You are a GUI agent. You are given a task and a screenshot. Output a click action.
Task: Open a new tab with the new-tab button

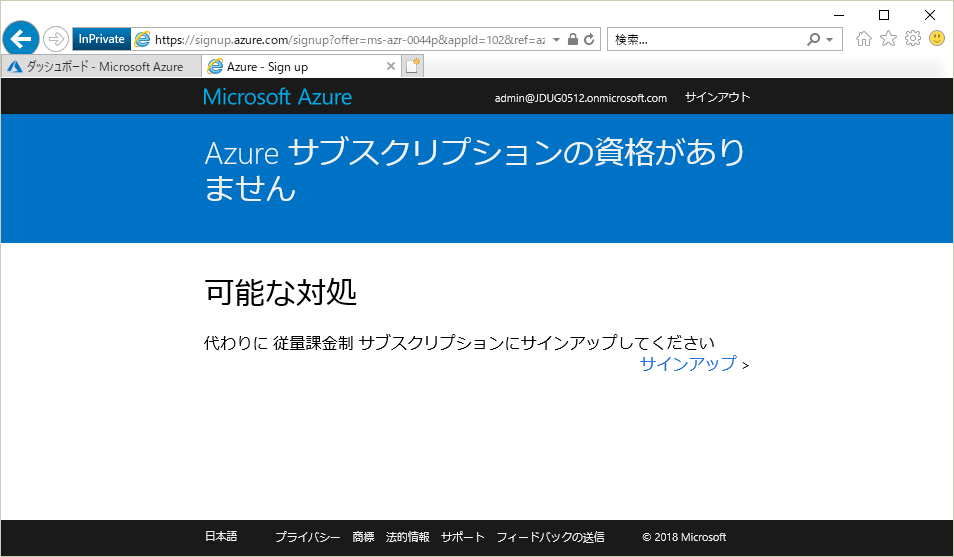tap(412, 66)
